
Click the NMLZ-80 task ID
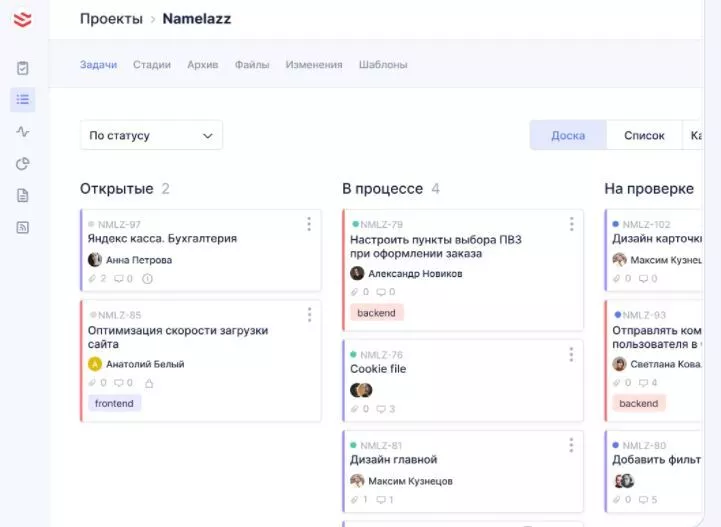644,445
